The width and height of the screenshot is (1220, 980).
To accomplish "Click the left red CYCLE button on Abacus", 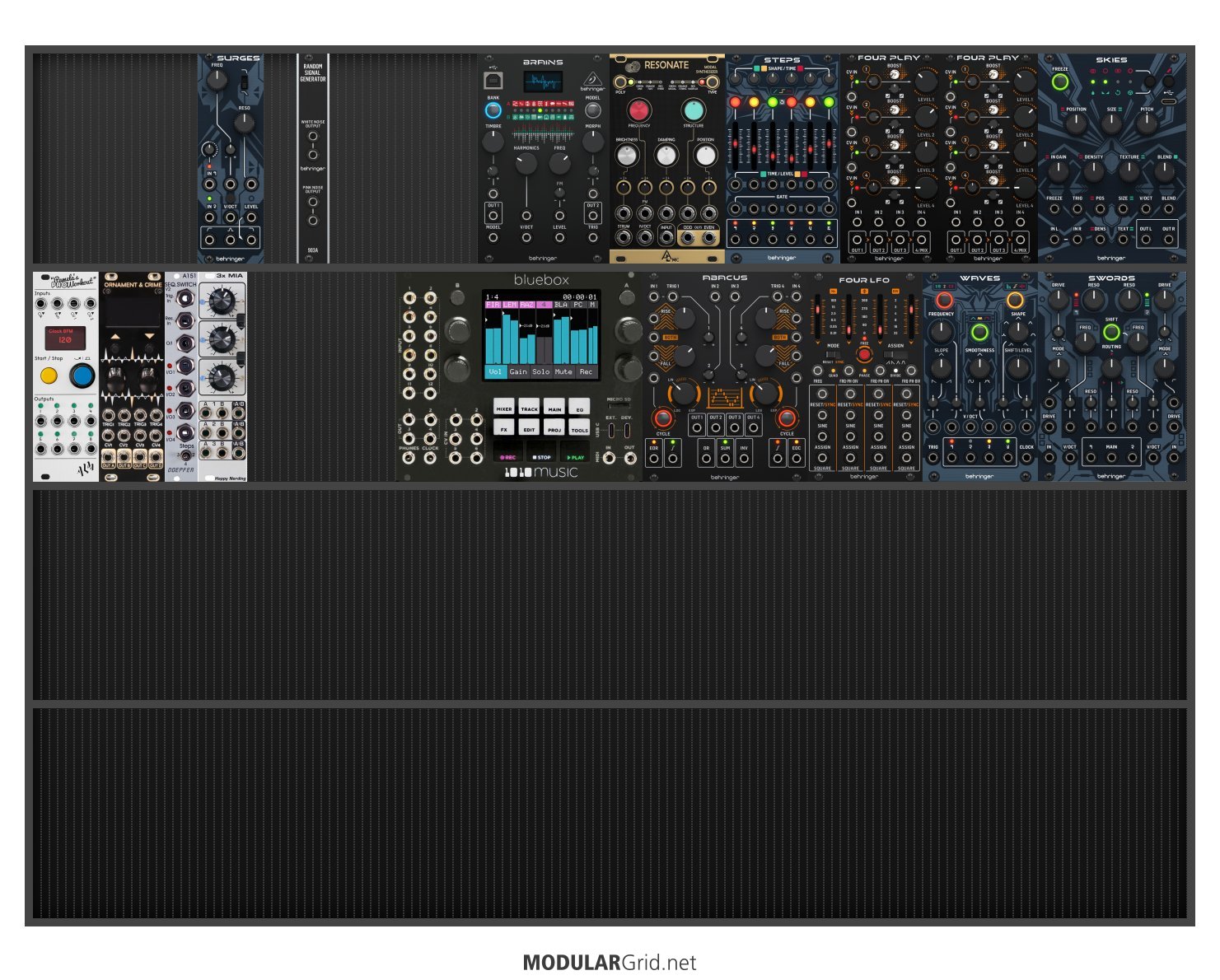I will tap(663, 418).
